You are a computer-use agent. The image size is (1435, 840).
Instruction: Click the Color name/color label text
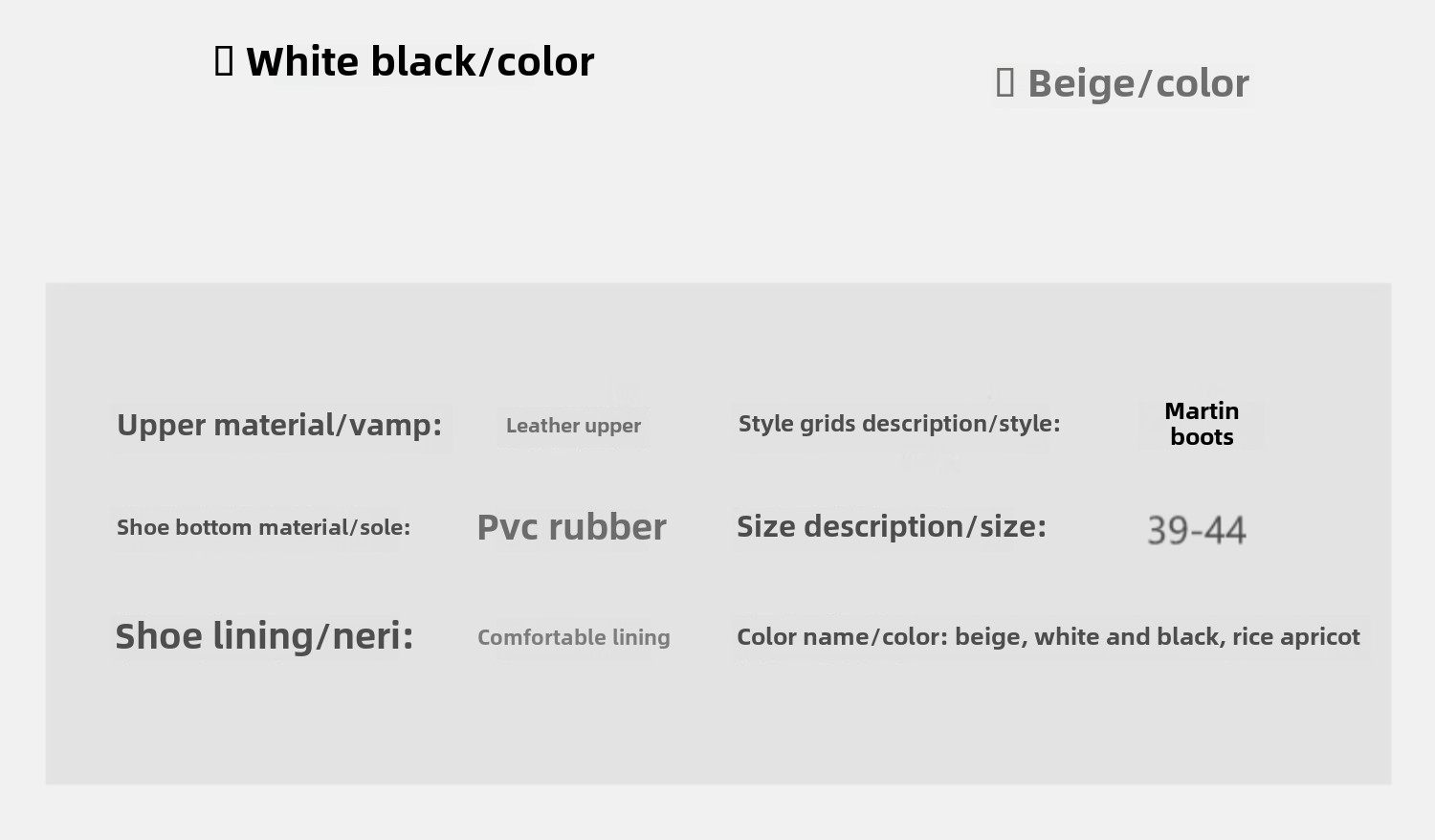[842, 637]
